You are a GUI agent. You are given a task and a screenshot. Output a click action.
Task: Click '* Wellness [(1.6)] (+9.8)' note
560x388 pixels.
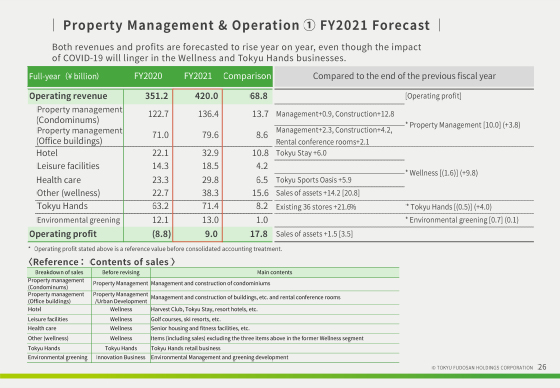[x=442, y=173]
